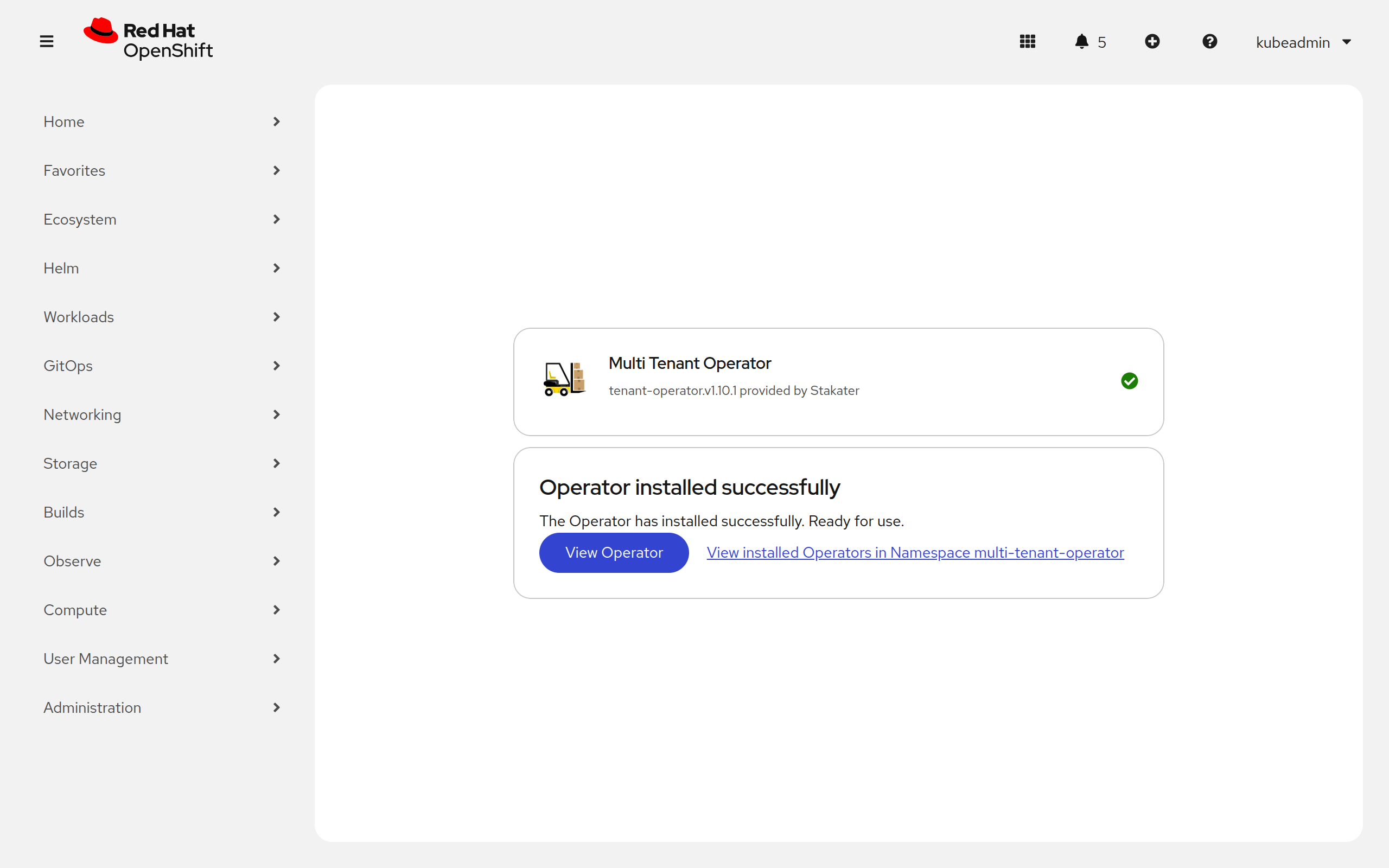
Task: Click the plus quick create icon
Action: click(x=1152, y=41)
